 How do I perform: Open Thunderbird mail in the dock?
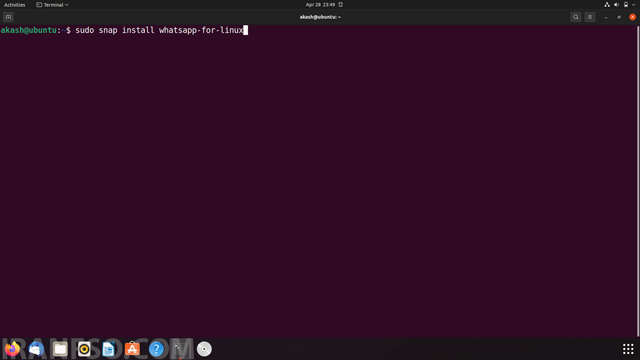click(36, 349)
